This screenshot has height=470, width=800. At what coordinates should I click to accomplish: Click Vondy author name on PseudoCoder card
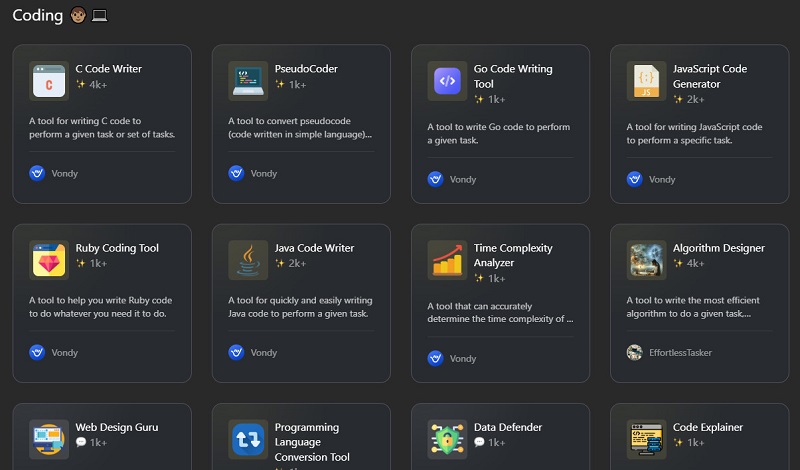pyautogui.click(x=263, y=174)
